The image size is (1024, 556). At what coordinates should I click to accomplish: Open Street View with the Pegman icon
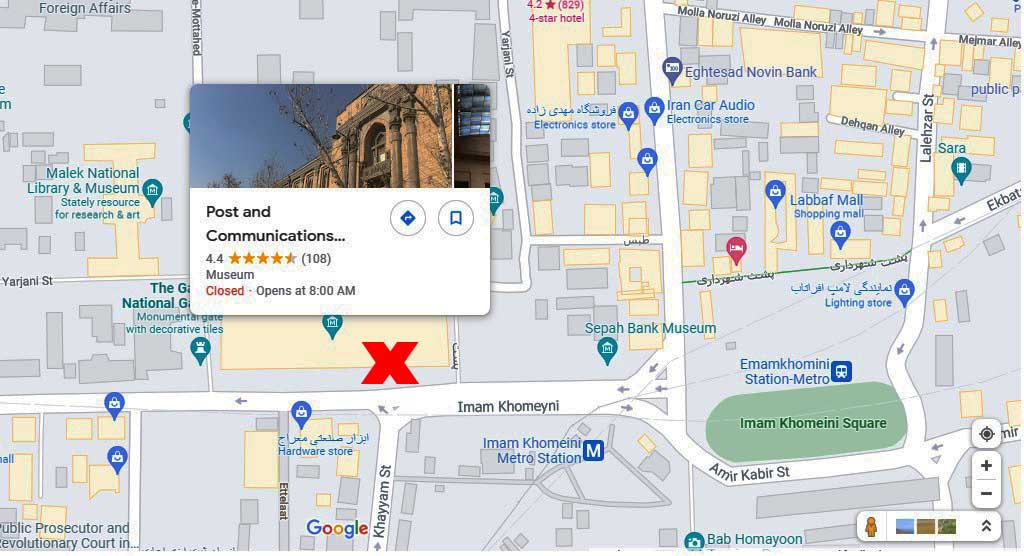(x=871, y=526)
